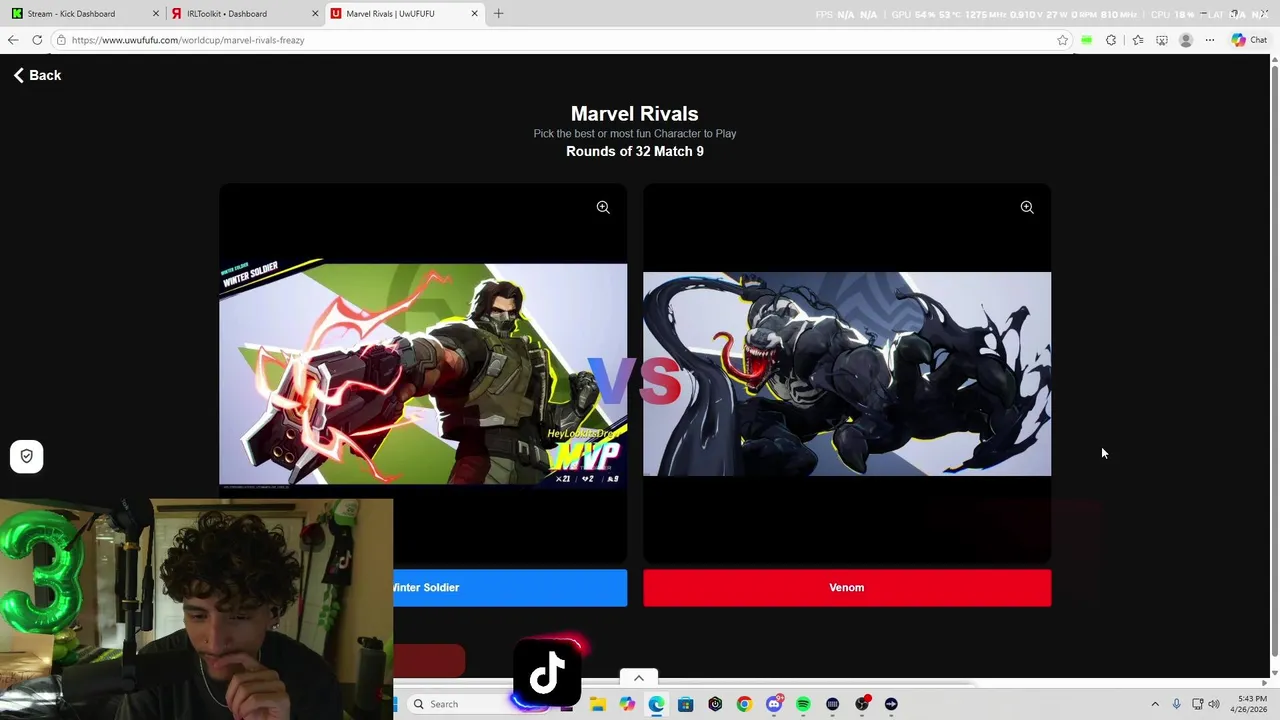Open the arrow-circle app in taskbar
1280x720 pixels.
click(x=891, y=704)
